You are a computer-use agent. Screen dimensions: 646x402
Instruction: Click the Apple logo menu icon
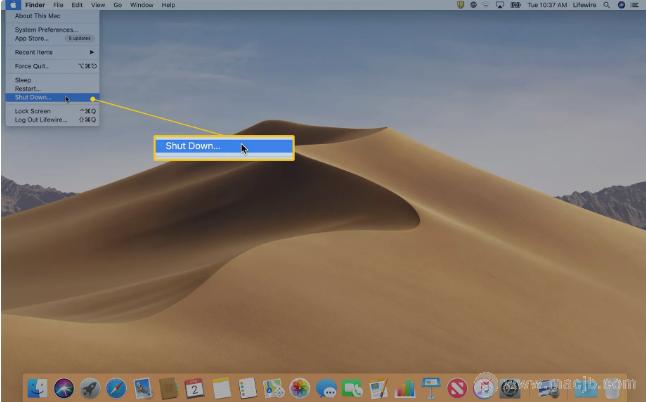coord(13,5)
